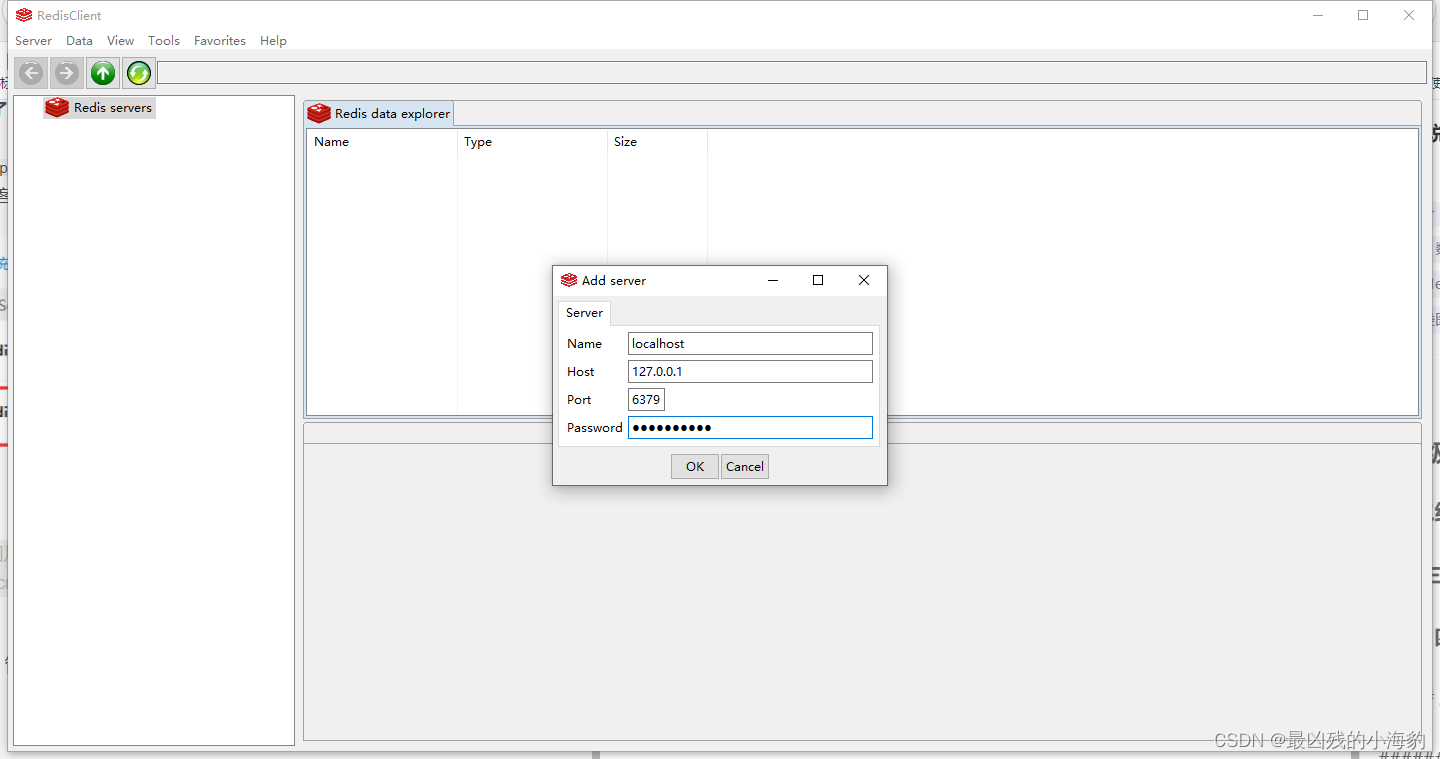Click OK in the Add server dialog
The height and width of the screenshot is (759, 1440).
point(695,466)
